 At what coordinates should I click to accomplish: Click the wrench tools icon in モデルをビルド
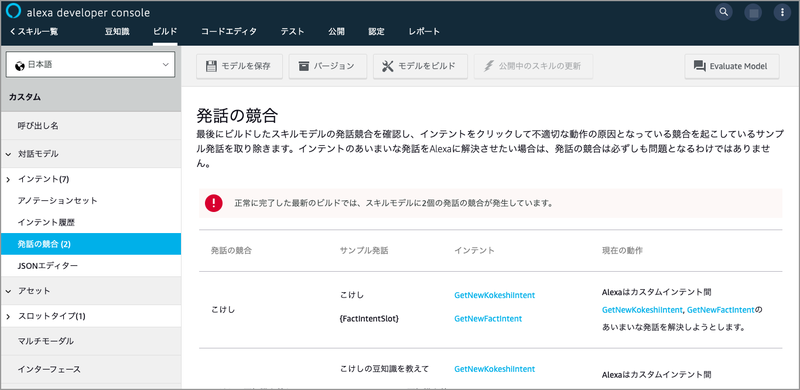click(x=388, y=66)
